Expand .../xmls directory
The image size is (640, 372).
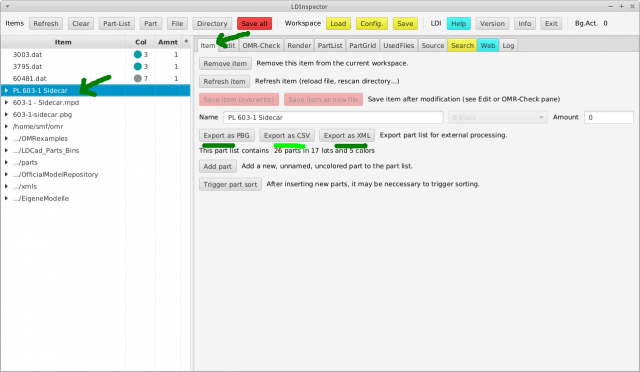[x=6, y=186]
